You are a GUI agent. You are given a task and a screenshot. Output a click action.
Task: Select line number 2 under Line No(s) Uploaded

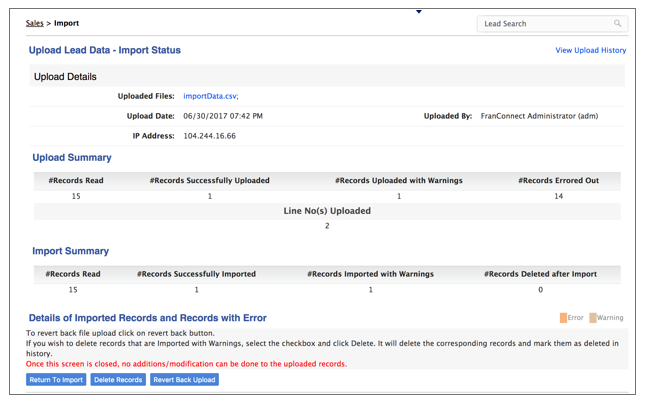tap(327, 226)
